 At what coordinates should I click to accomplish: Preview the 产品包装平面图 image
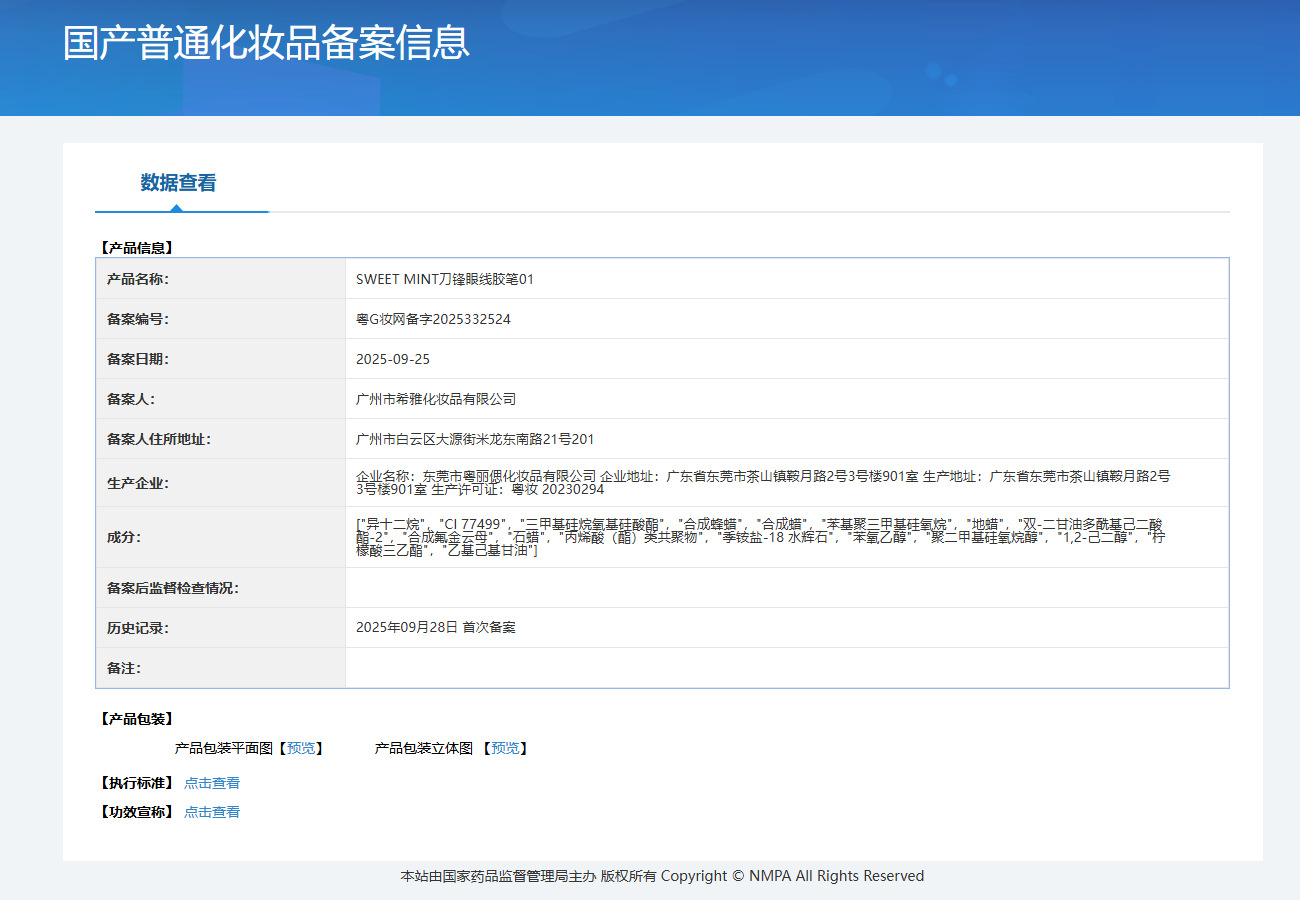300,748
